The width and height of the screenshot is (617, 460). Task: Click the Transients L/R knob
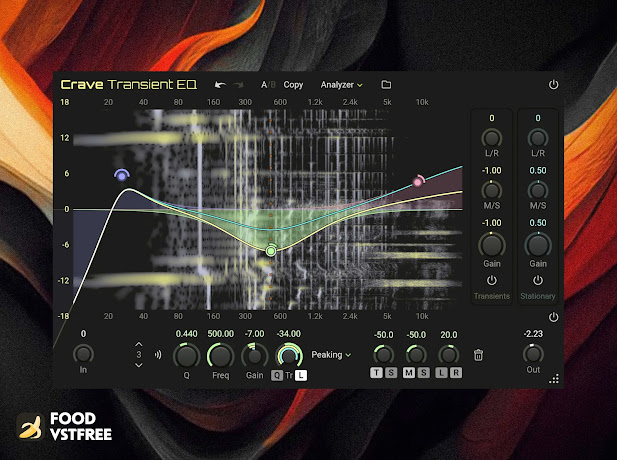point(491,139)
